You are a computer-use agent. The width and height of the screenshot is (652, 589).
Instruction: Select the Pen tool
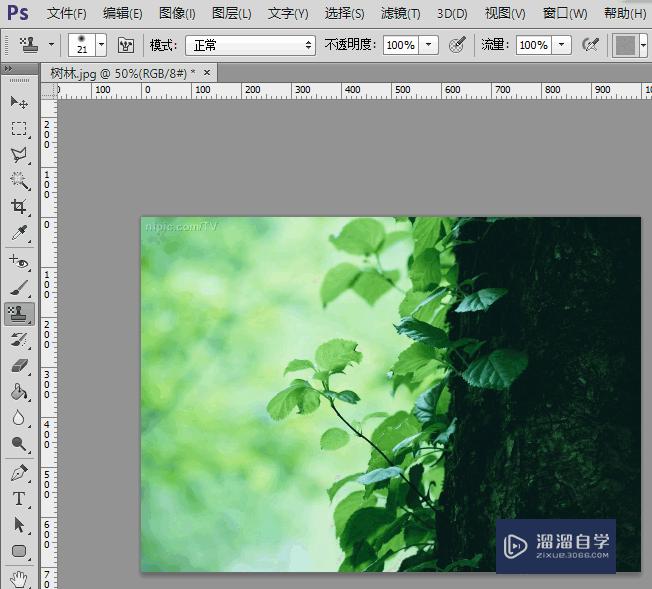tap(19, 473)
